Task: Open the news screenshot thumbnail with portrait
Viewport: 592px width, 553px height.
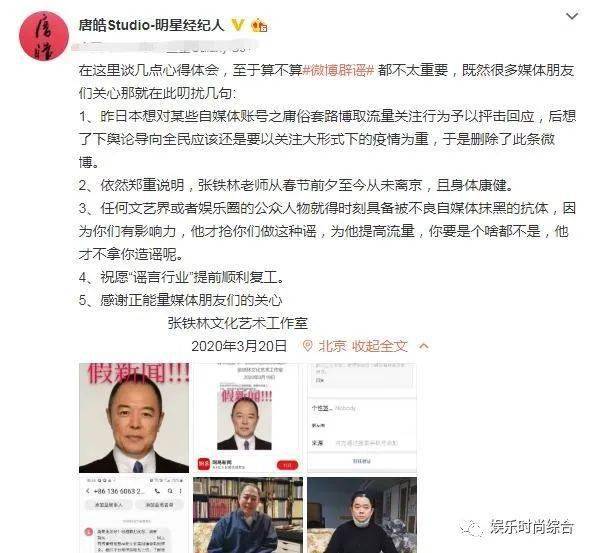Action: (248, 418)
